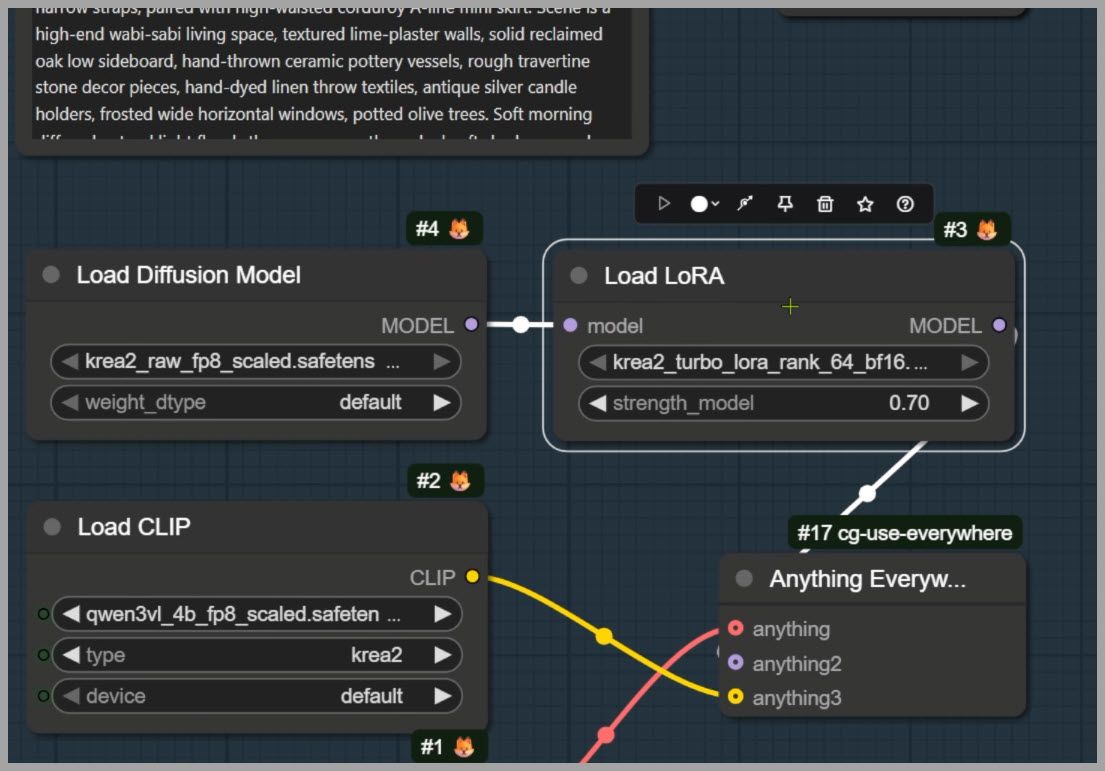The height and width of the screenshot is (771, 1105).
Task: Click the #3 node ID badge
Action: (x=971, y=229)
